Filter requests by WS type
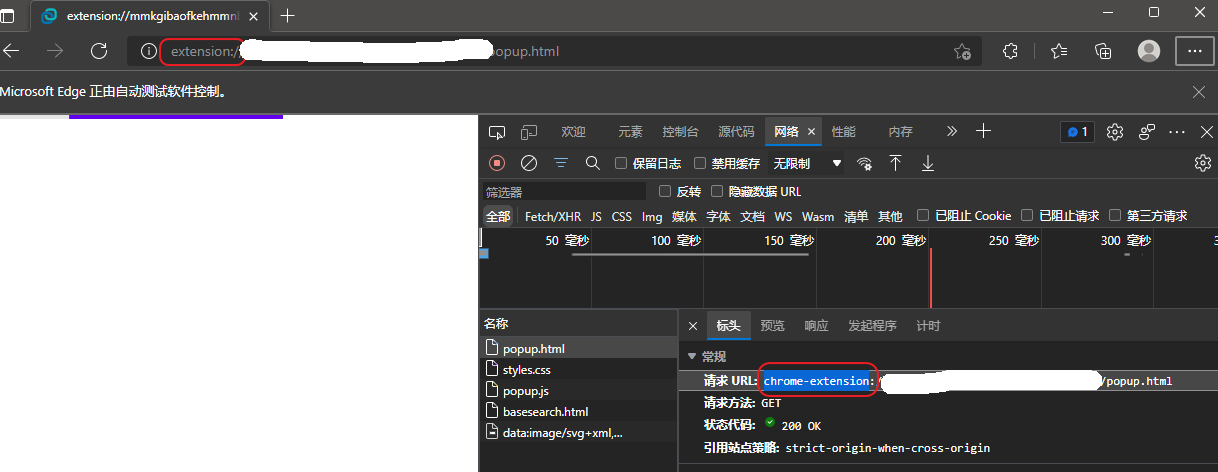Image resolution: width=1218 pixels, height=472 pixels. point(783,217)
